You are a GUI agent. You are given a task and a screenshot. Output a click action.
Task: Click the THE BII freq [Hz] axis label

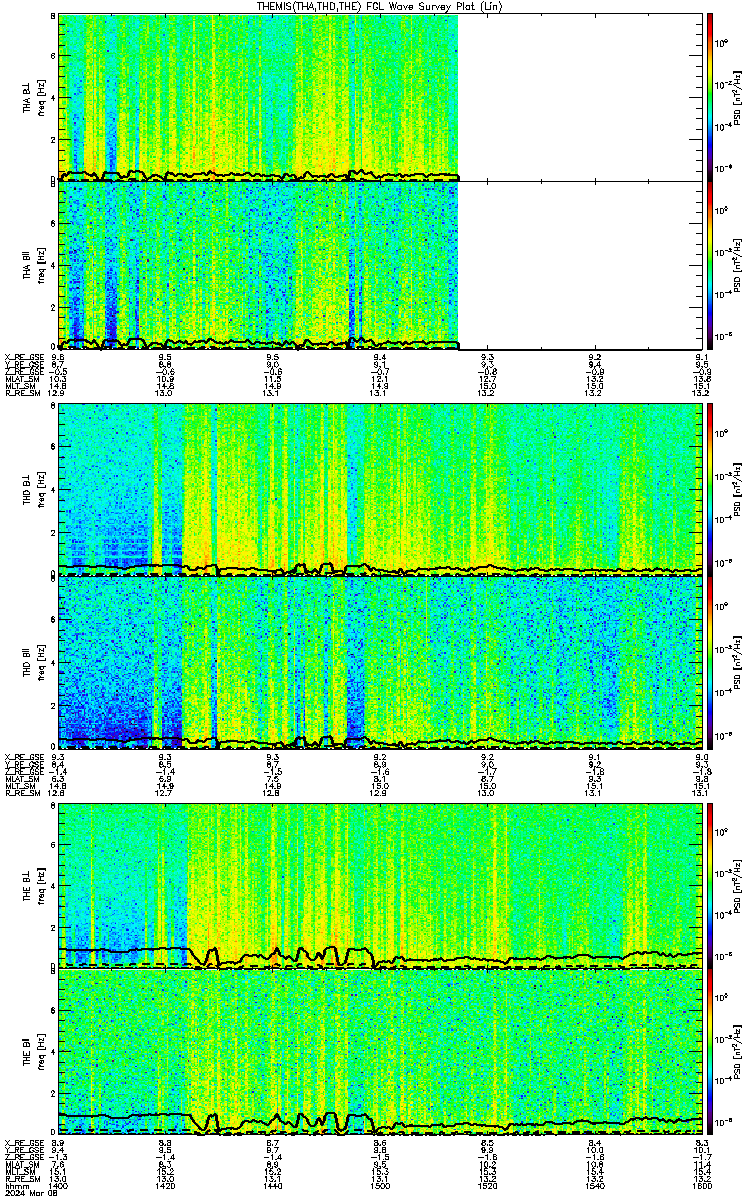pyautogui.click(x=40, y=1053)
